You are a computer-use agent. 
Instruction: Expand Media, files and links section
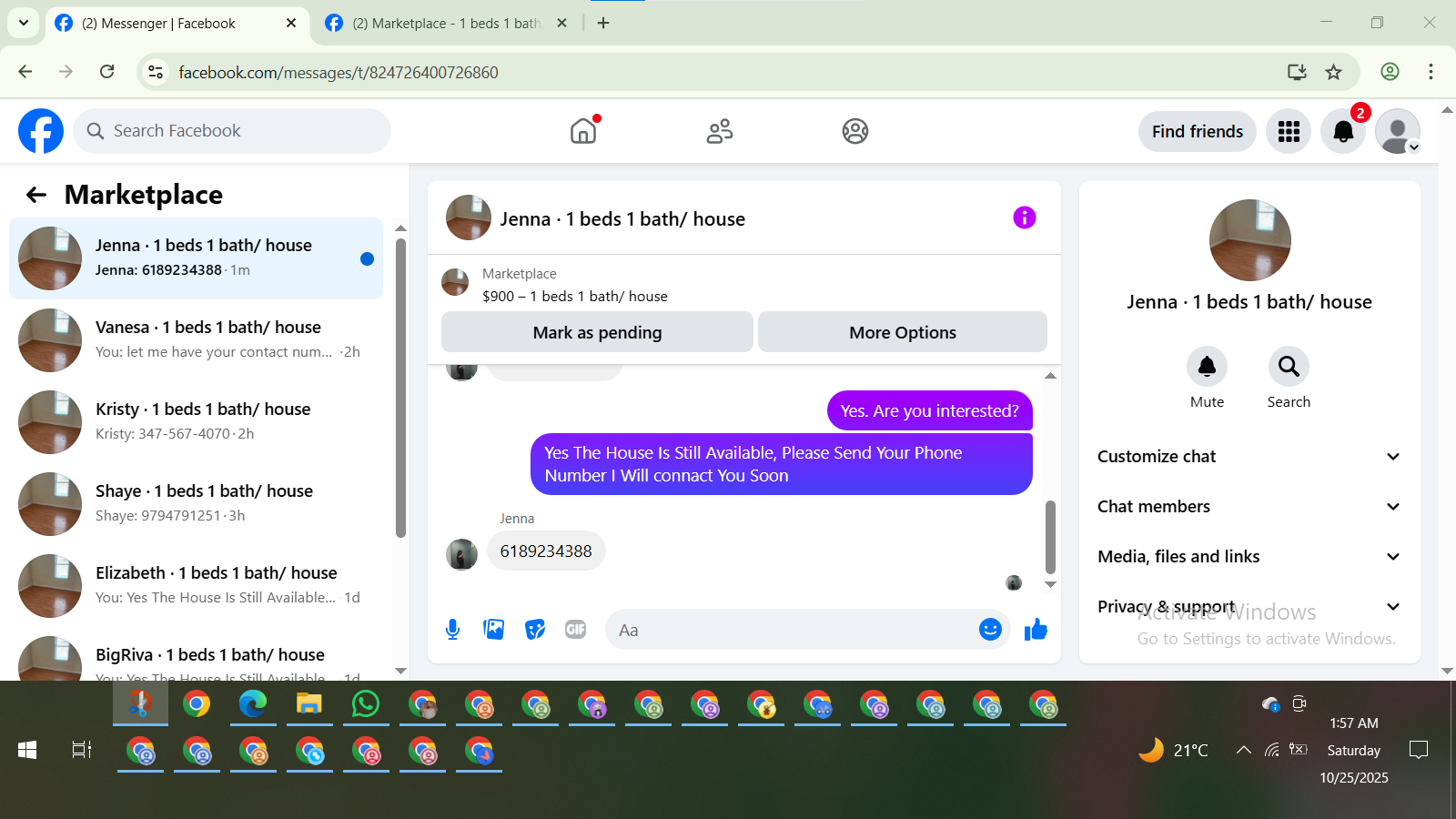[1249, 557]
